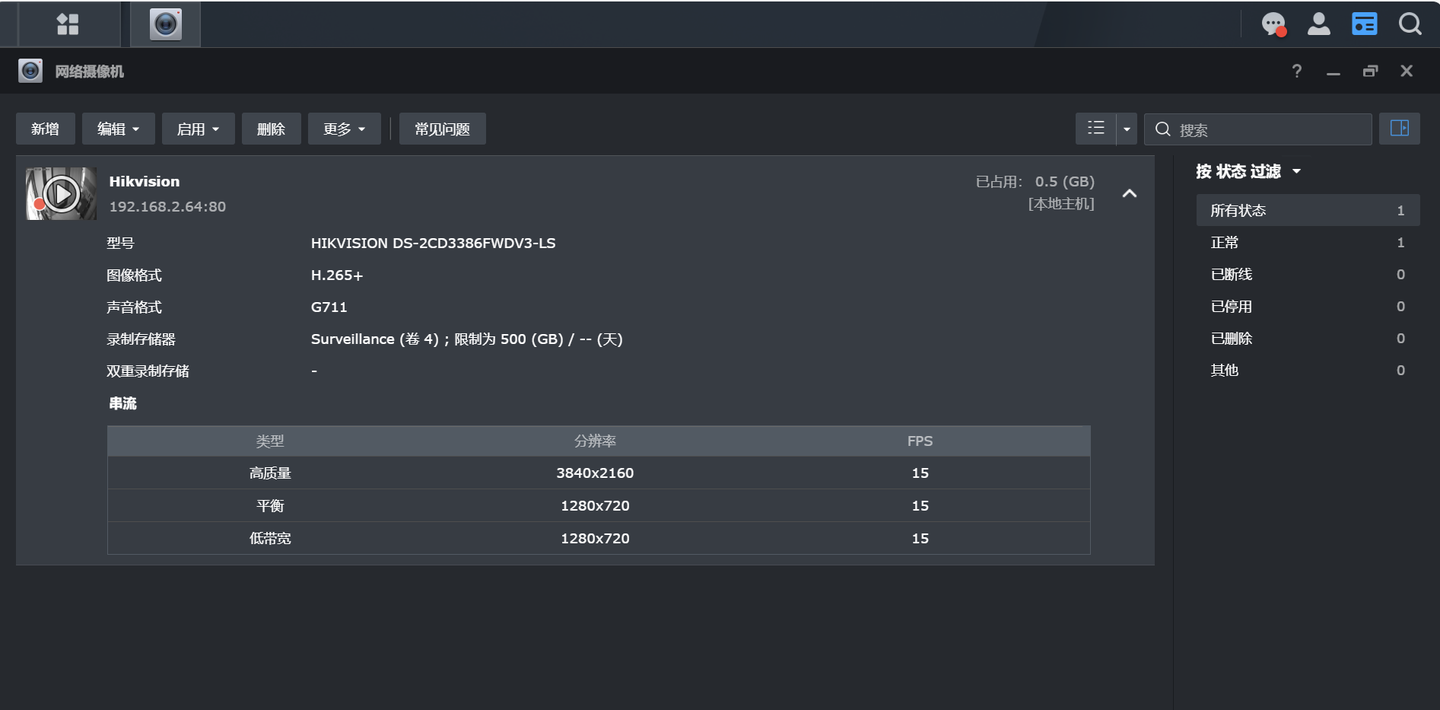Click the 新增 button to add a camera

(45, 129)
